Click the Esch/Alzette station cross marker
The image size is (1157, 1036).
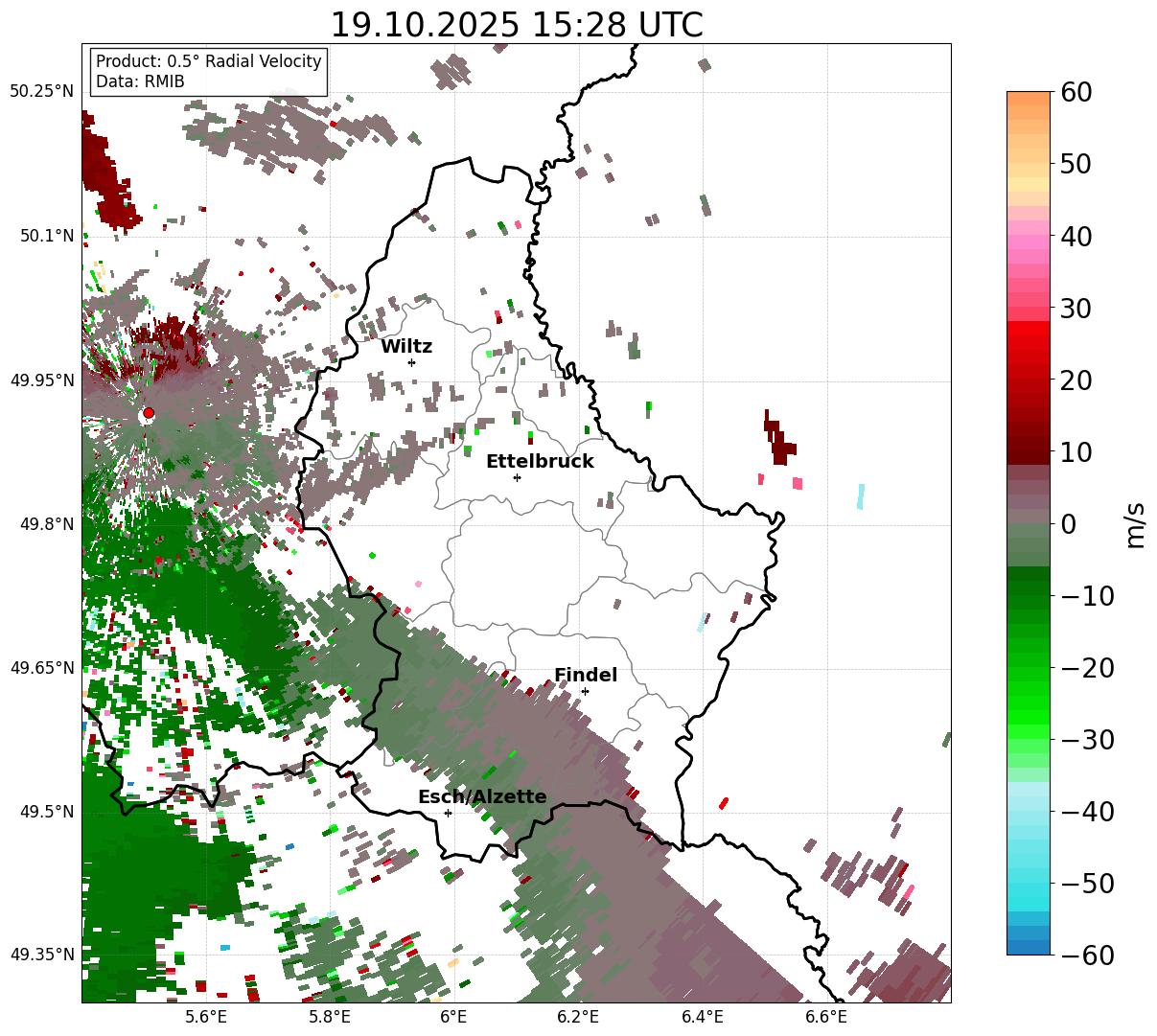tap(448, 813)
